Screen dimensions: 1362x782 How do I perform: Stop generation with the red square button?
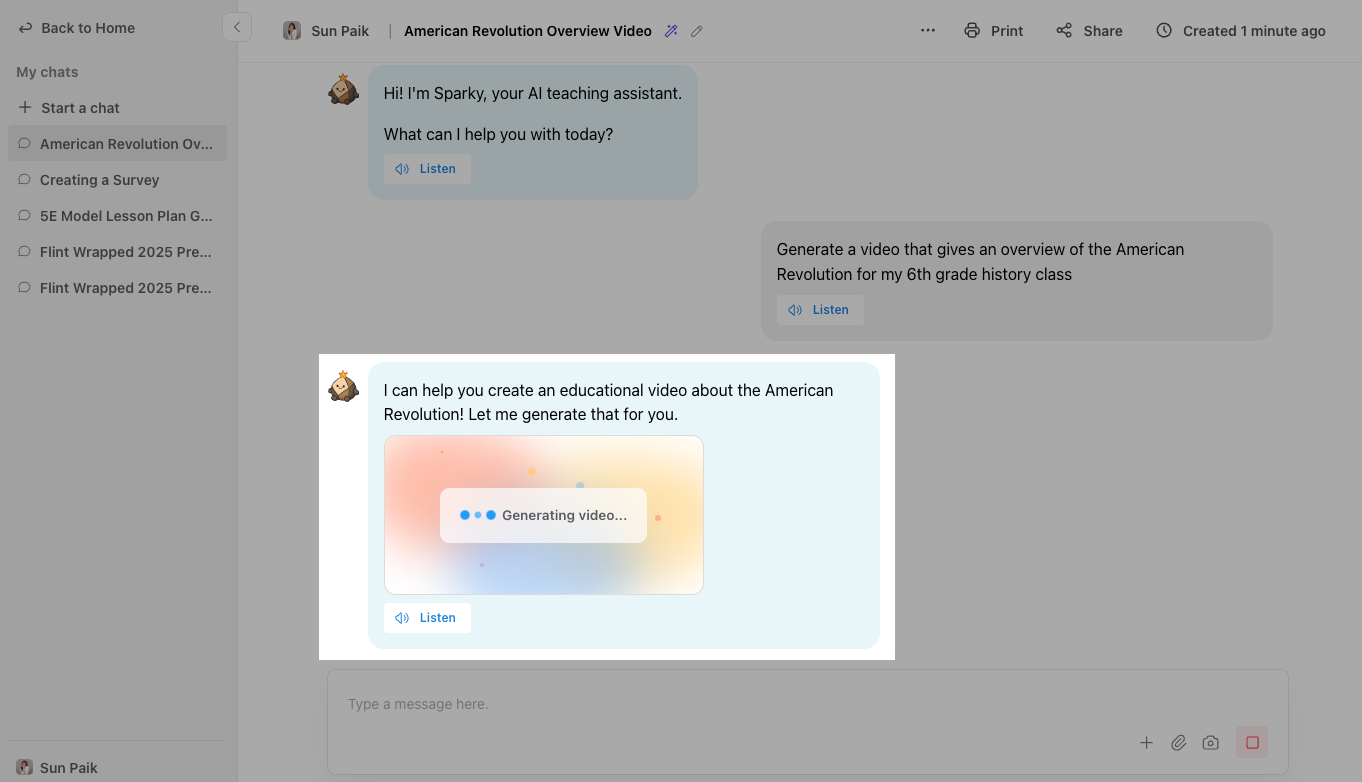(x=1252, y=743)
